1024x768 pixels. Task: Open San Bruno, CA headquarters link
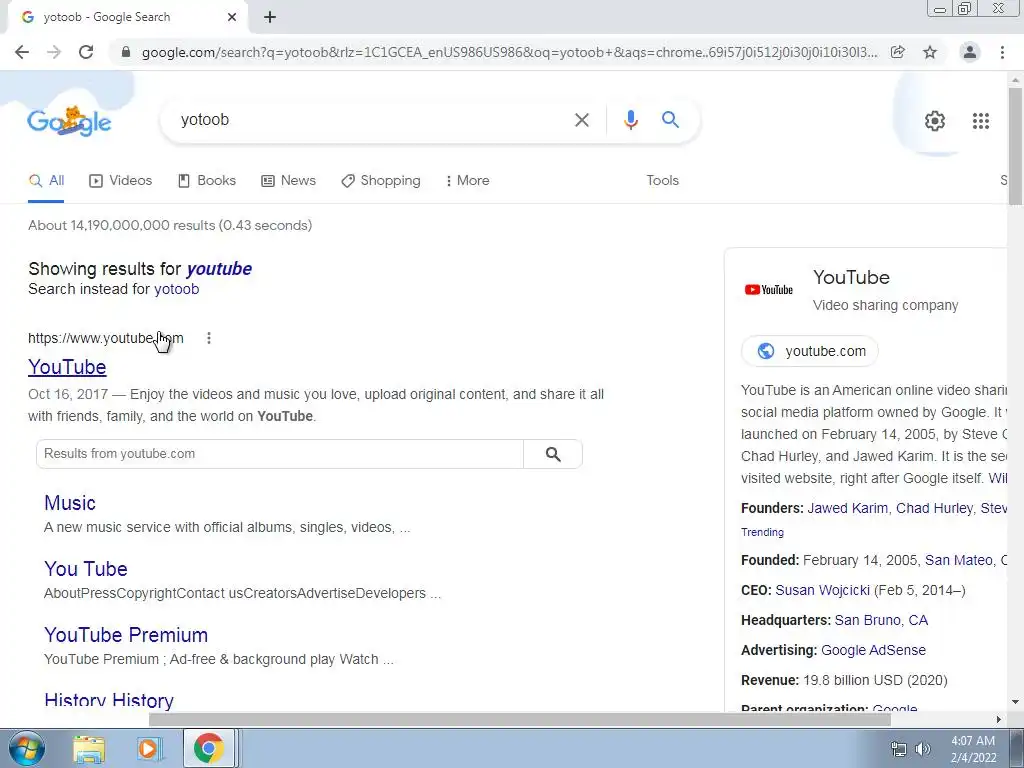click(881, 620)
